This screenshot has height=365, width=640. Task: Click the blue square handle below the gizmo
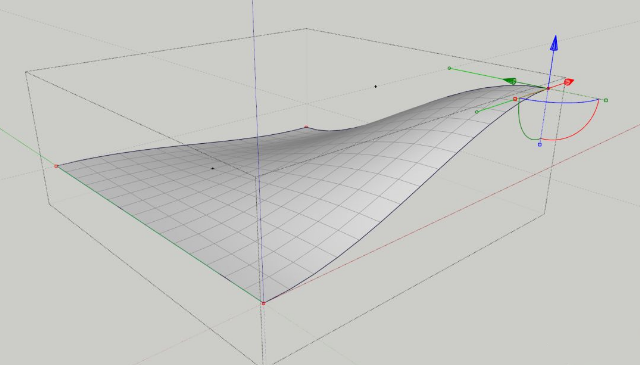(x=540, y=145)
